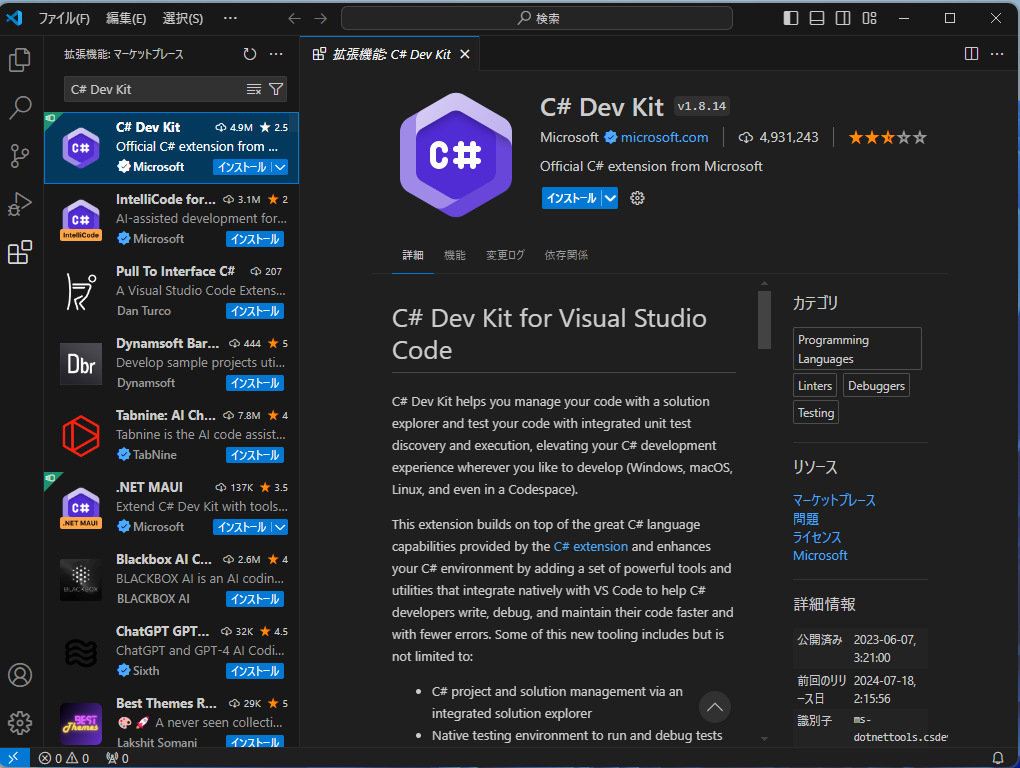Open the Run and Debug view

20,204
